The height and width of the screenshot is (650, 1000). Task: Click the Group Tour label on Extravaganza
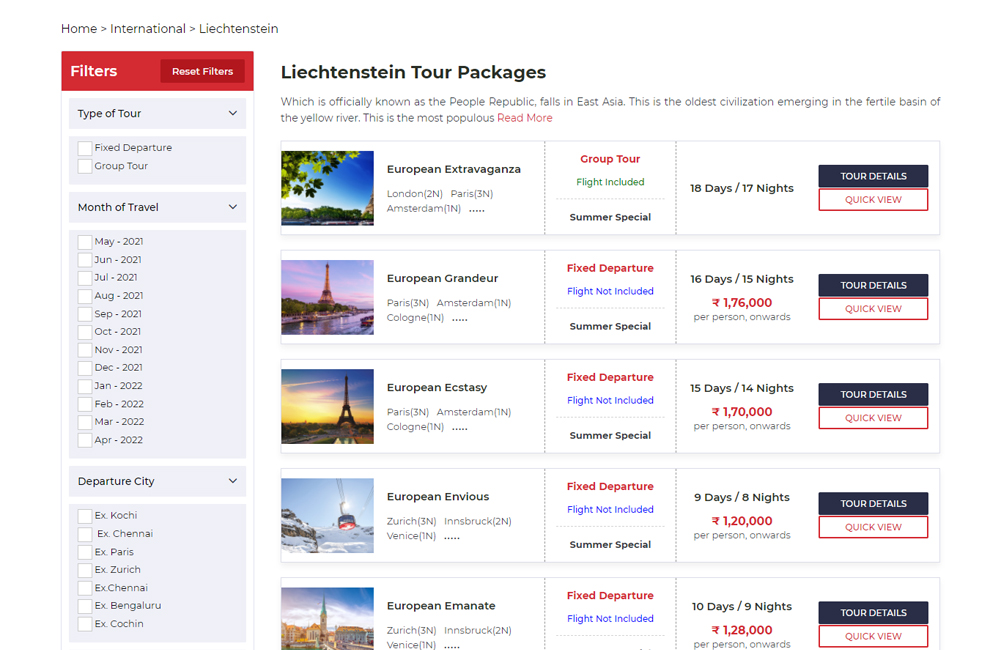610,159
